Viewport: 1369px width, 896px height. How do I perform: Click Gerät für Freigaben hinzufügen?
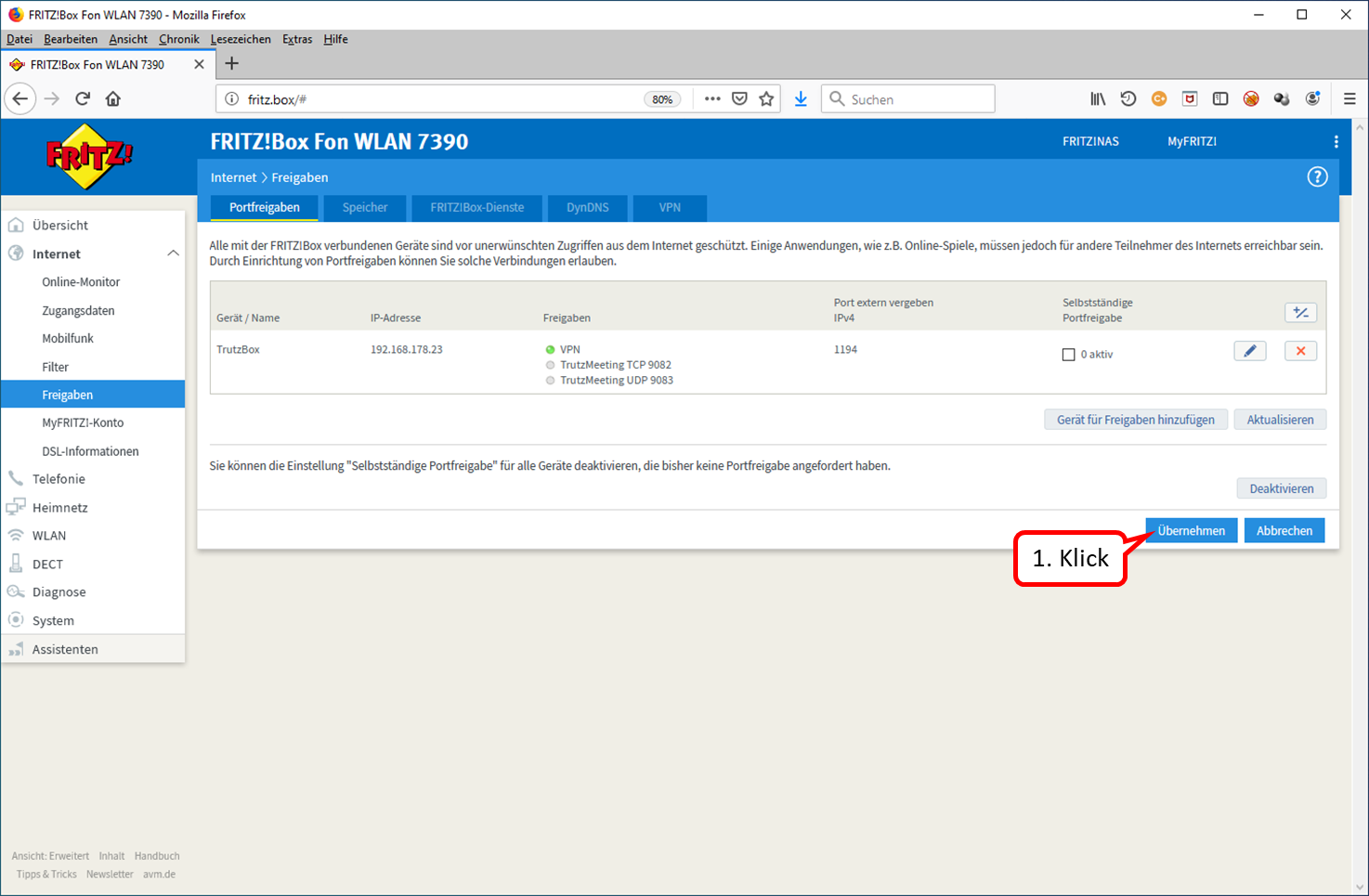click(x=1136, y=420)
